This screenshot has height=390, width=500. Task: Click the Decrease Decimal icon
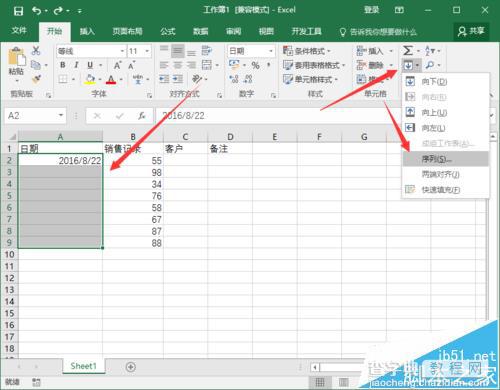(248, 79)
